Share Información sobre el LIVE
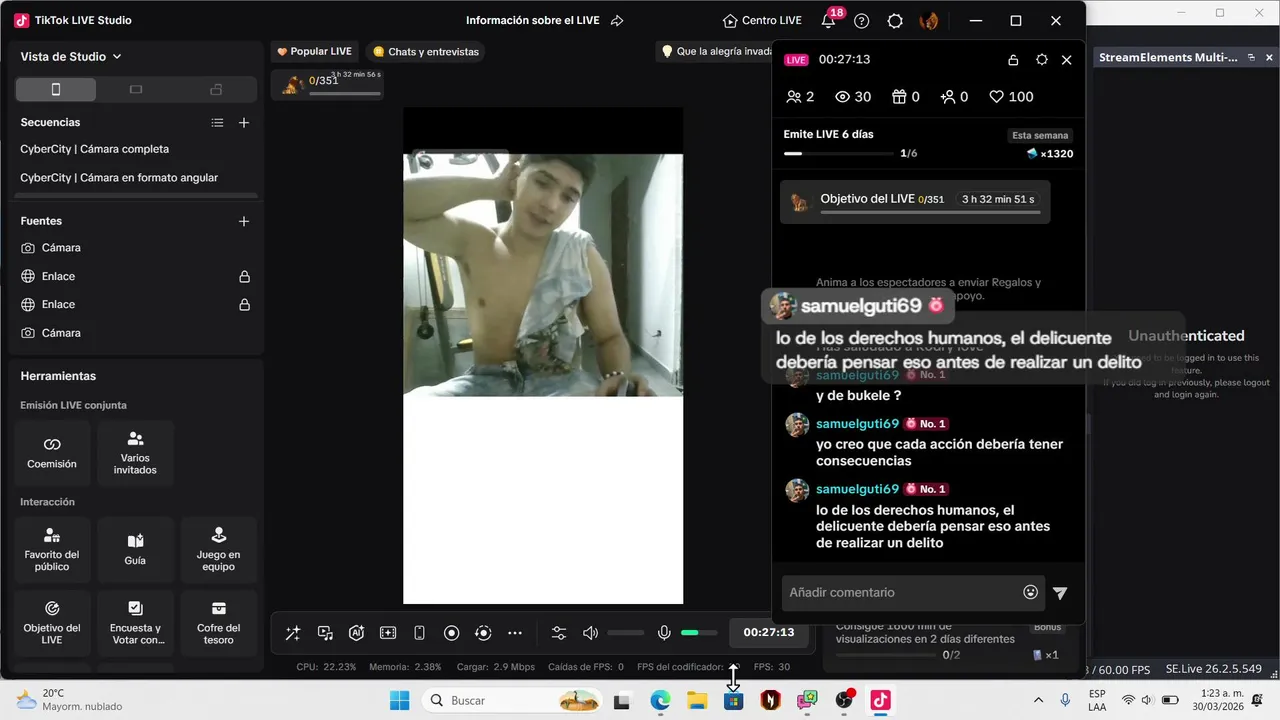The width and height of the screenshot is (1280, 720). [617, 21]
